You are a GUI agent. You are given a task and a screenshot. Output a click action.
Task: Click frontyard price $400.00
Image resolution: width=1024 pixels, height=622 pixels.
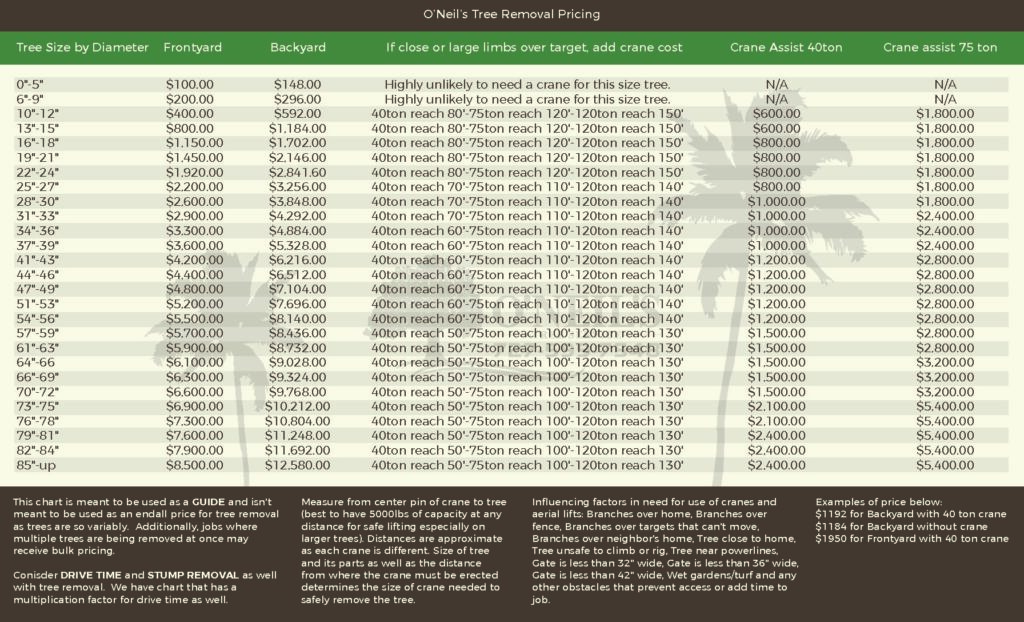pyautogui.click(x=189, y=114)
